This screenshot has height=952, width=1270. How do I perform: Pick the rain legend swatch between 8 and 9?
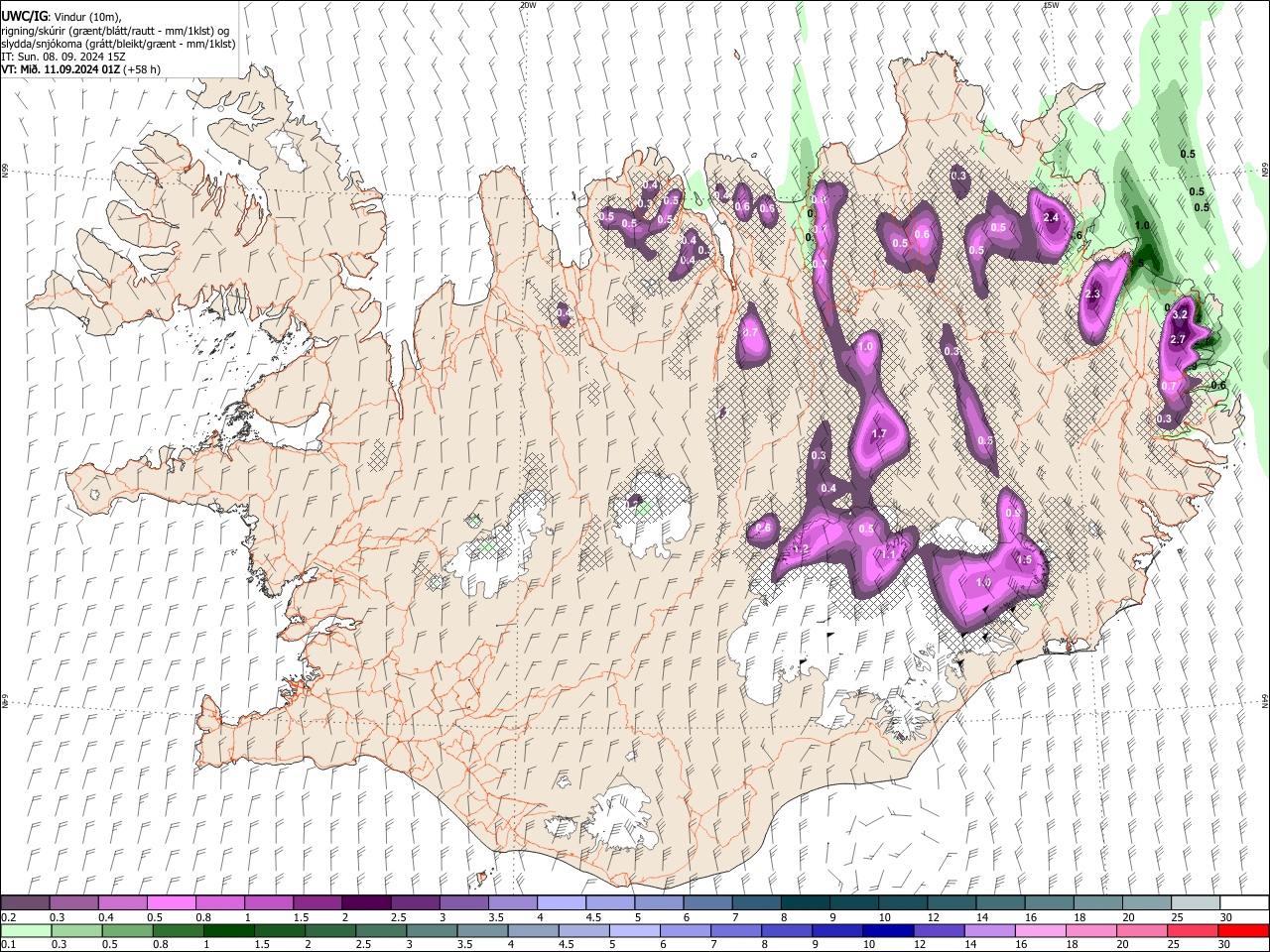pyautogui.click(x=787, y=931)
